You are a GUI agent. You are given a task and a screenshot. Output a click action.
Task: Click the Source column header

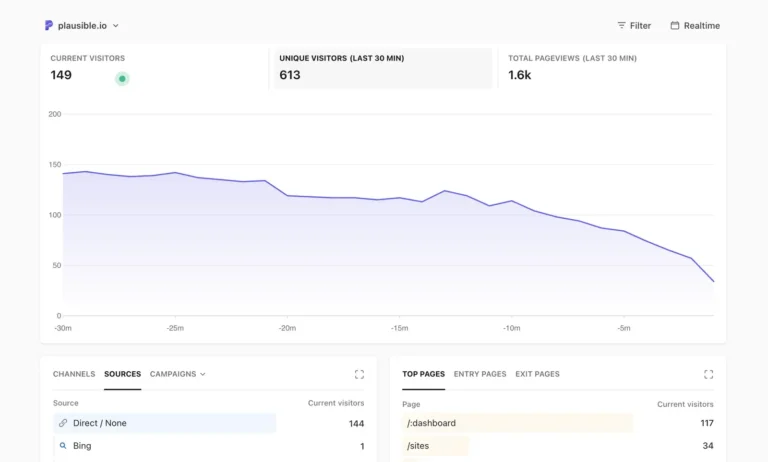pyautogui.click(x=66, y=403)
